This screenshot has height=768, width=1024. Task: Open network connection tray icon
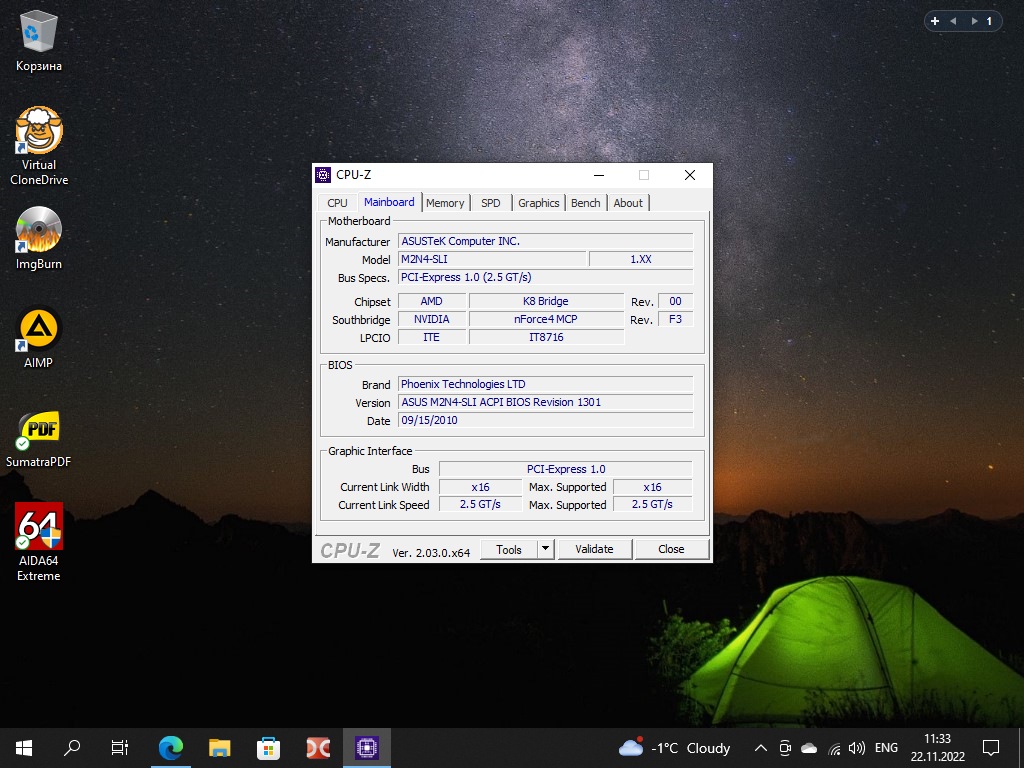(x=834, y=748)
